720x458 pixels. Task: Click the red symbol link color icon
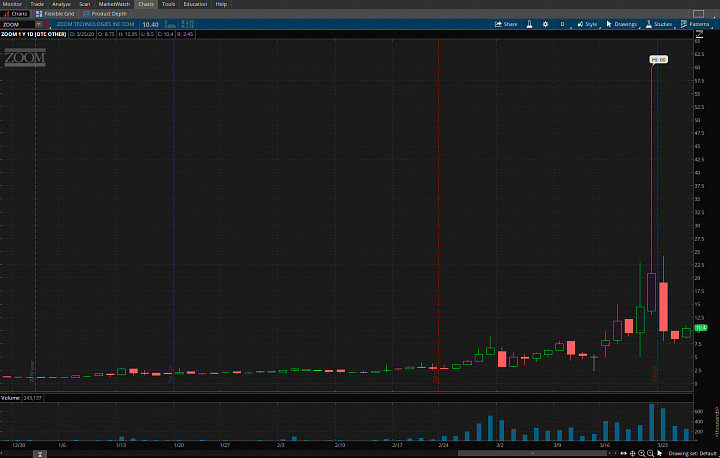pos(48,24)
